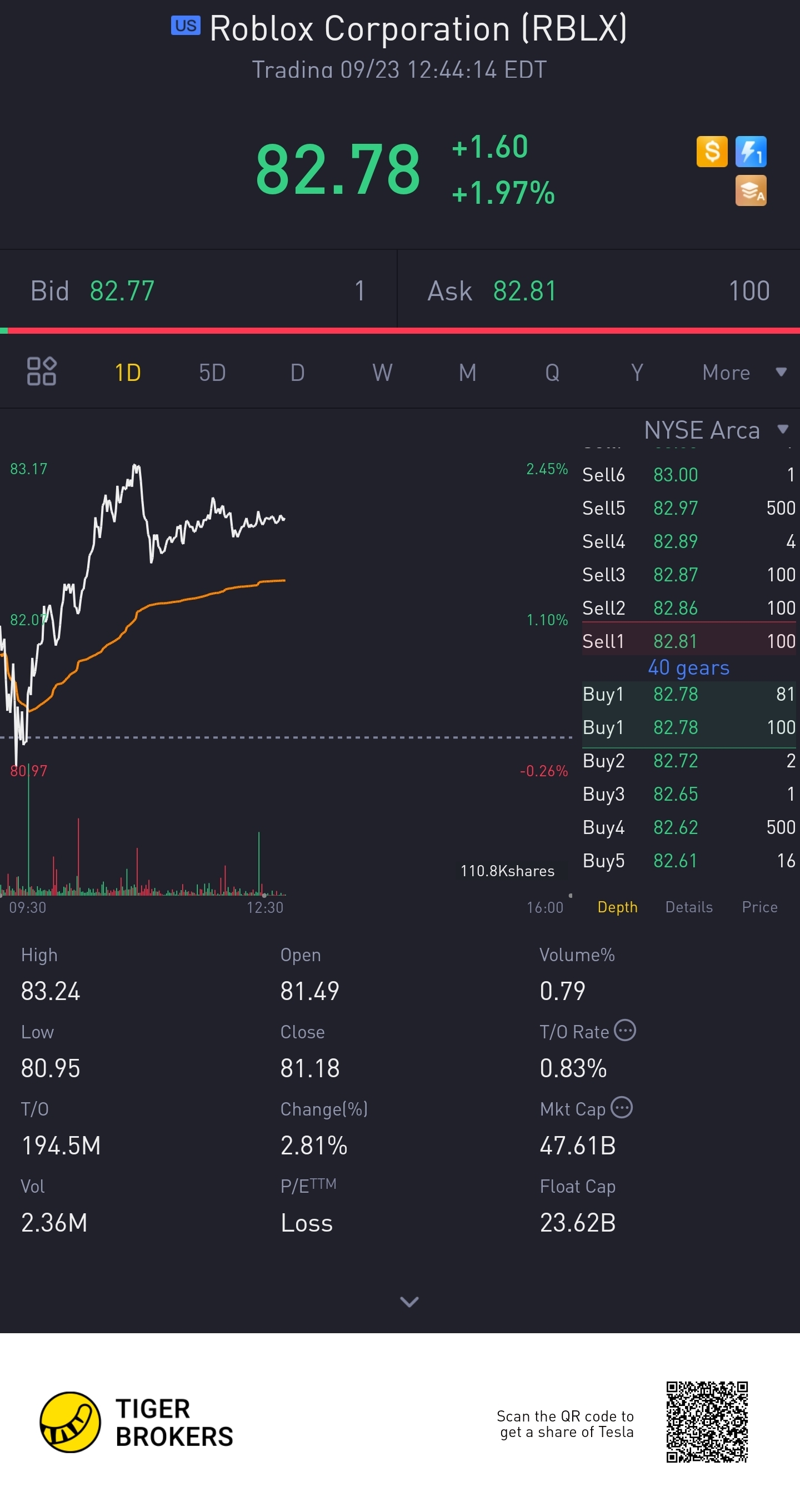The image size is (800, 1512).
Task: Switch to the M monthly chart
Action: point(468,372)
